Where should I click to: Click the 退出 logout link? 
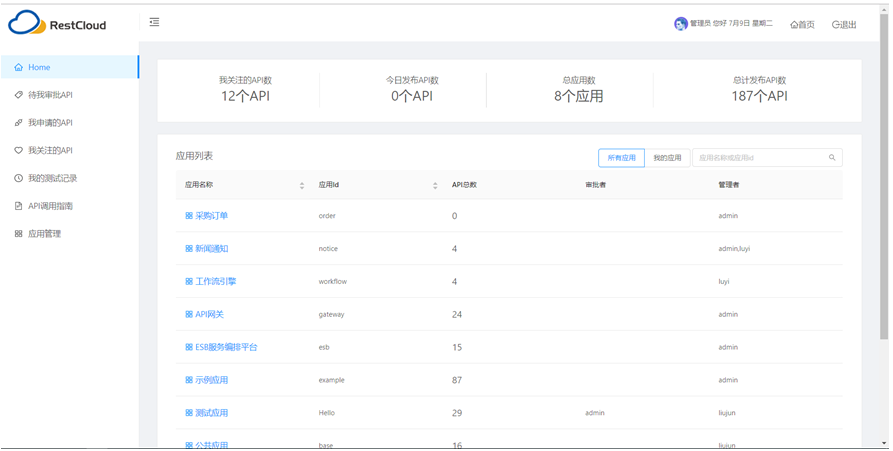(x=844, y=25)
